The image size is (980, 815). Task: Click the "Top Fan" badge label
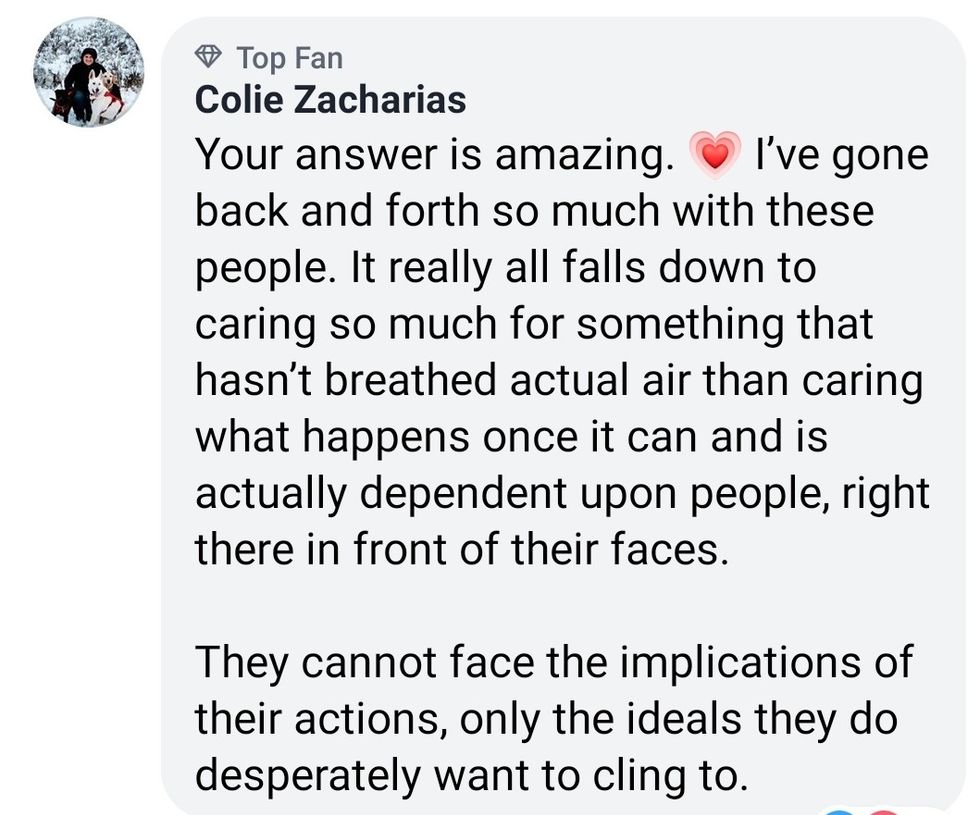(290, 58)
